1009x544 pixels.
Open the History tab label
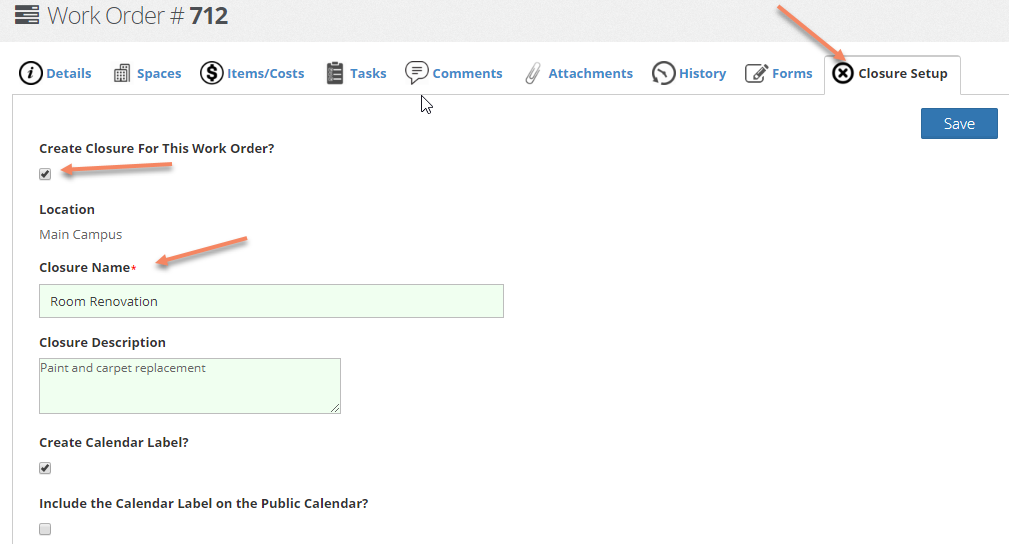point(702,73)
